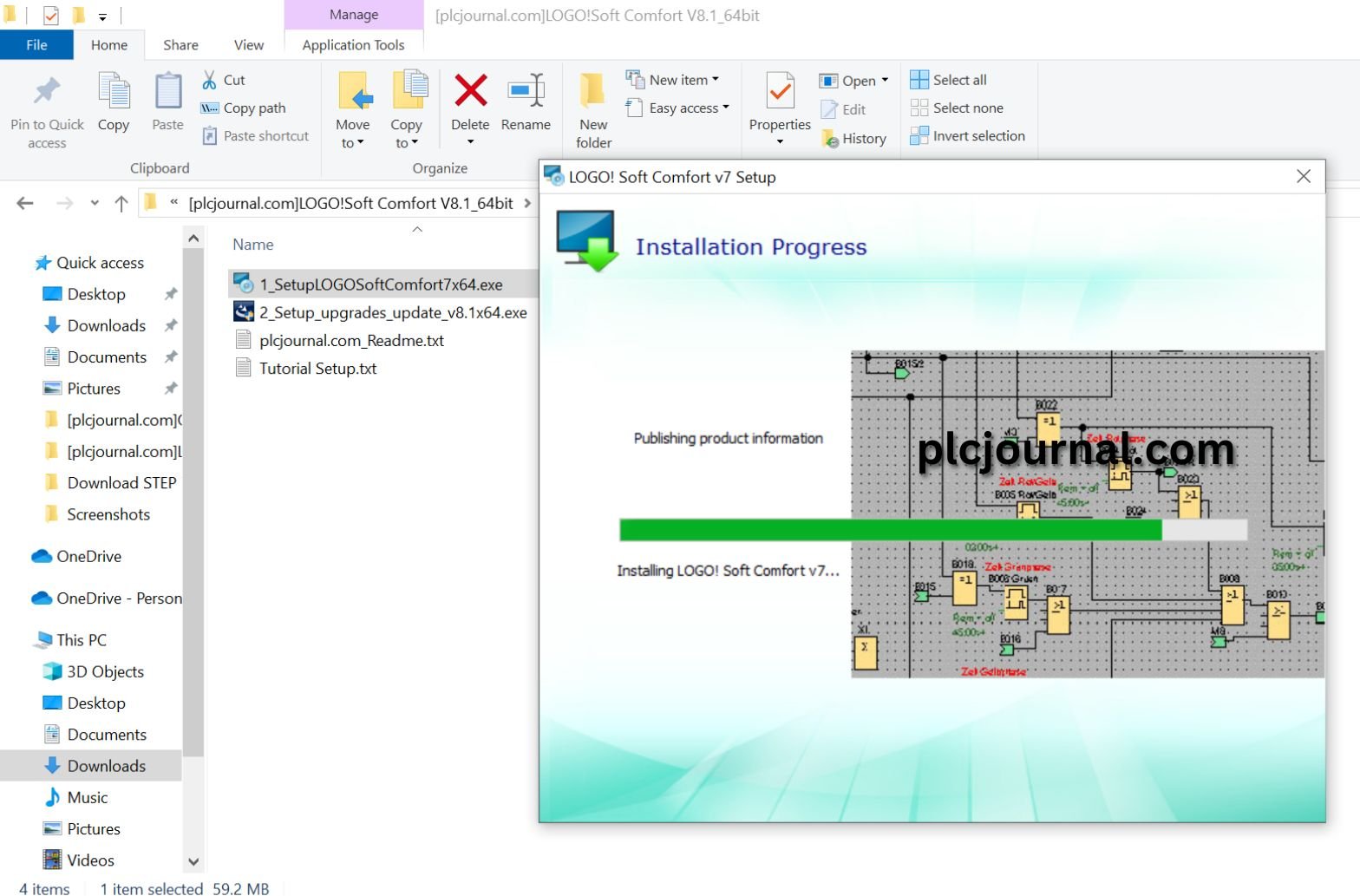This screenshot has width=1360, height=896.
Task: Open the File menu tab
Action: [36, 45]
